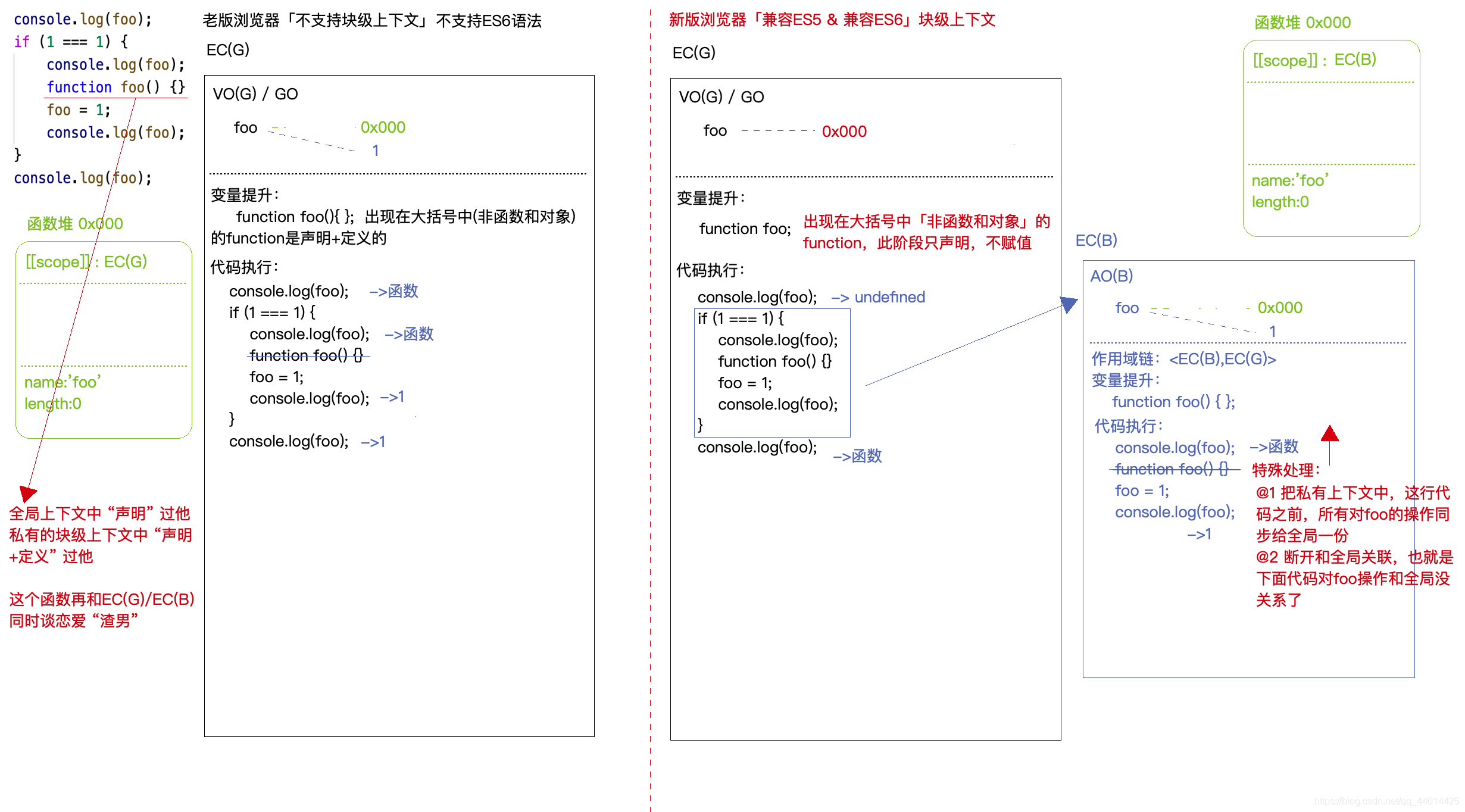Select the green '[[scope]]: EC(B)' text
This screenshot has width=1465, height=812.
tap(1314, 60)
